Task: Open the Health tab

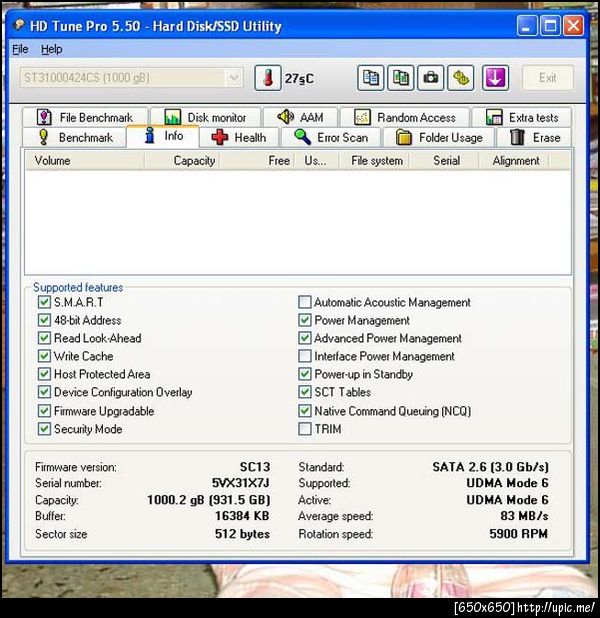Action: tap(239, 138)
